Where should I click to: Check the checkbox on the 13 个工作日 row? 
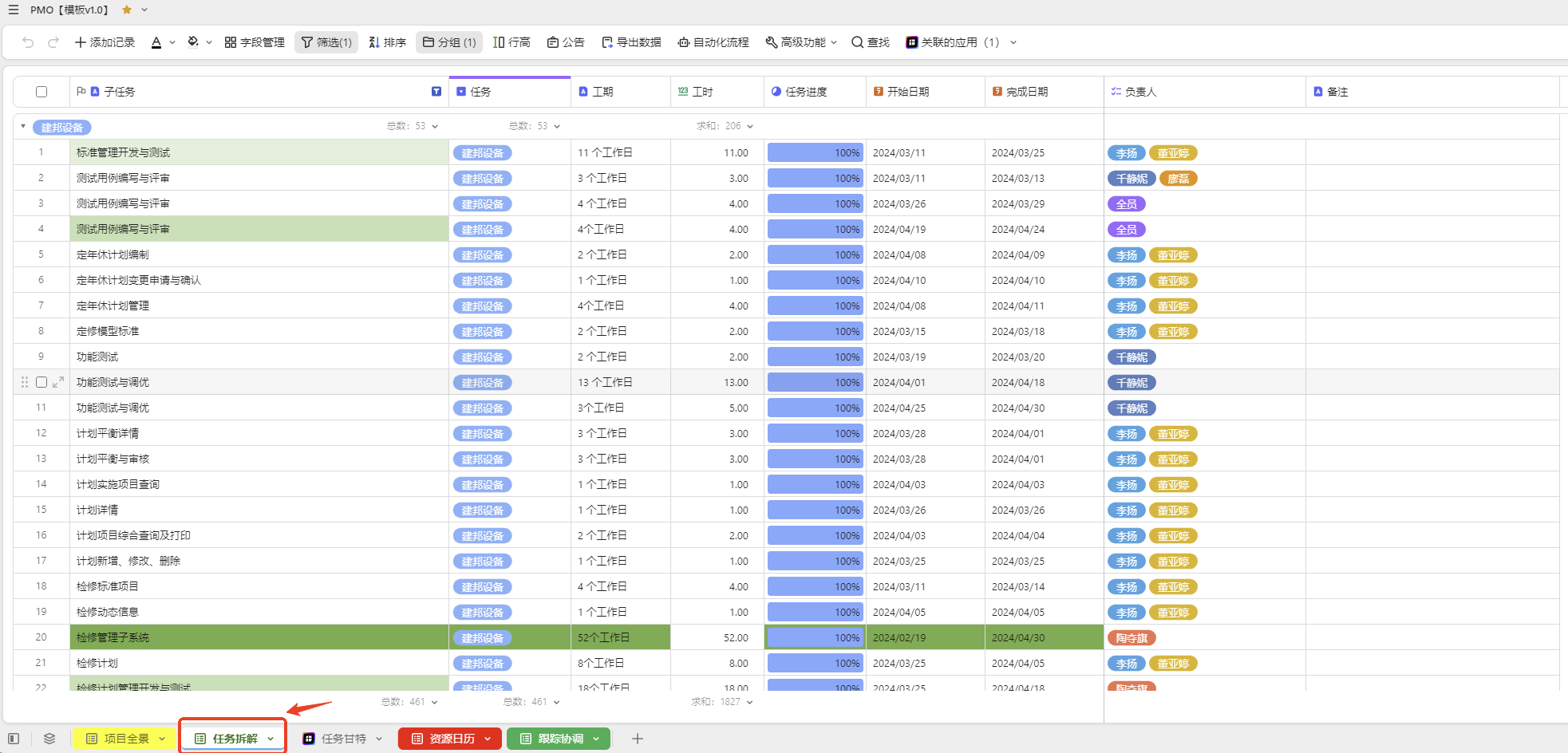click(x=41, y=382)
